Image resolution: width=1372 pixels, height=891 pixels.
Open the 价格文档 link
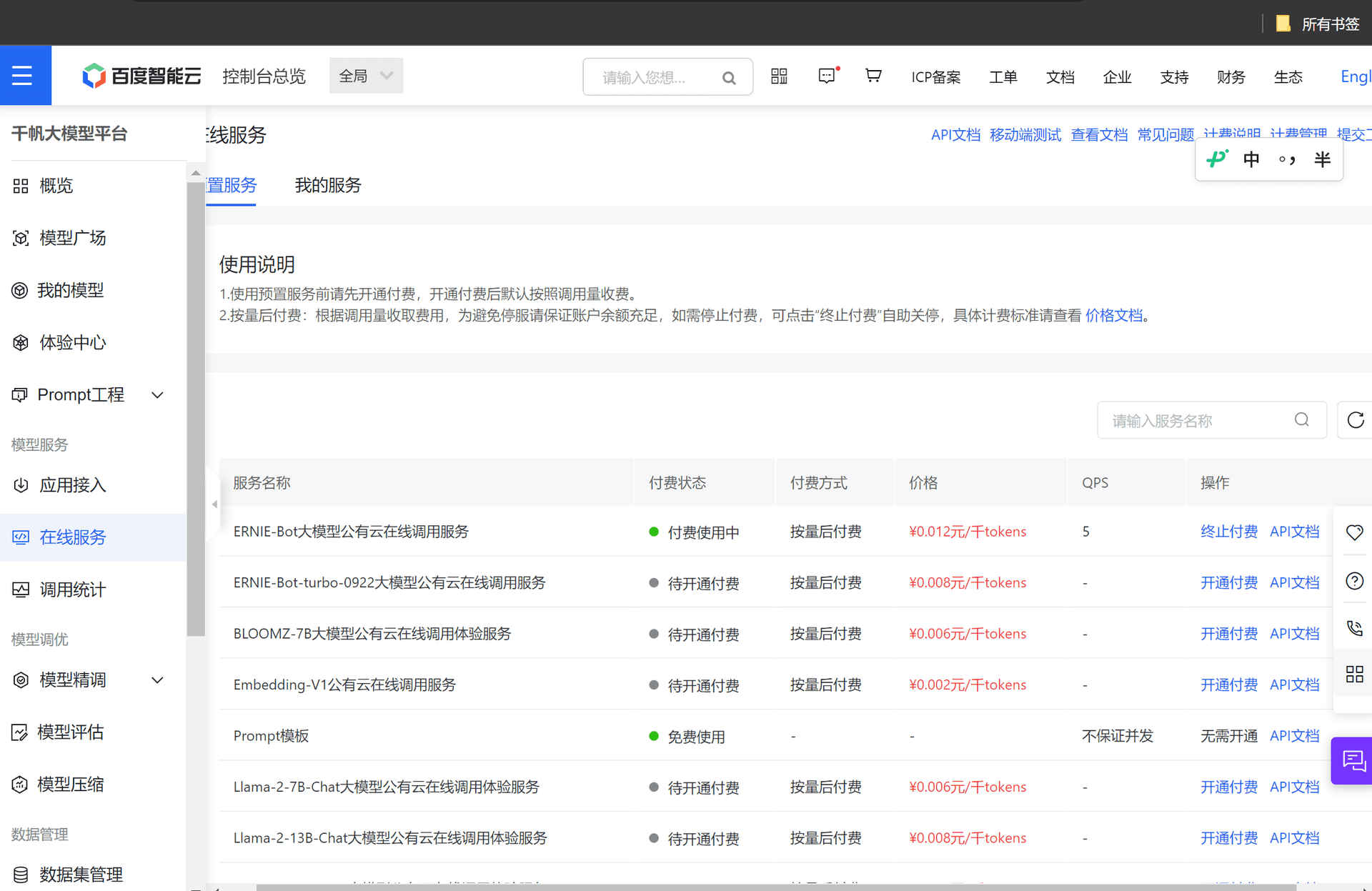coord(1114,316)
